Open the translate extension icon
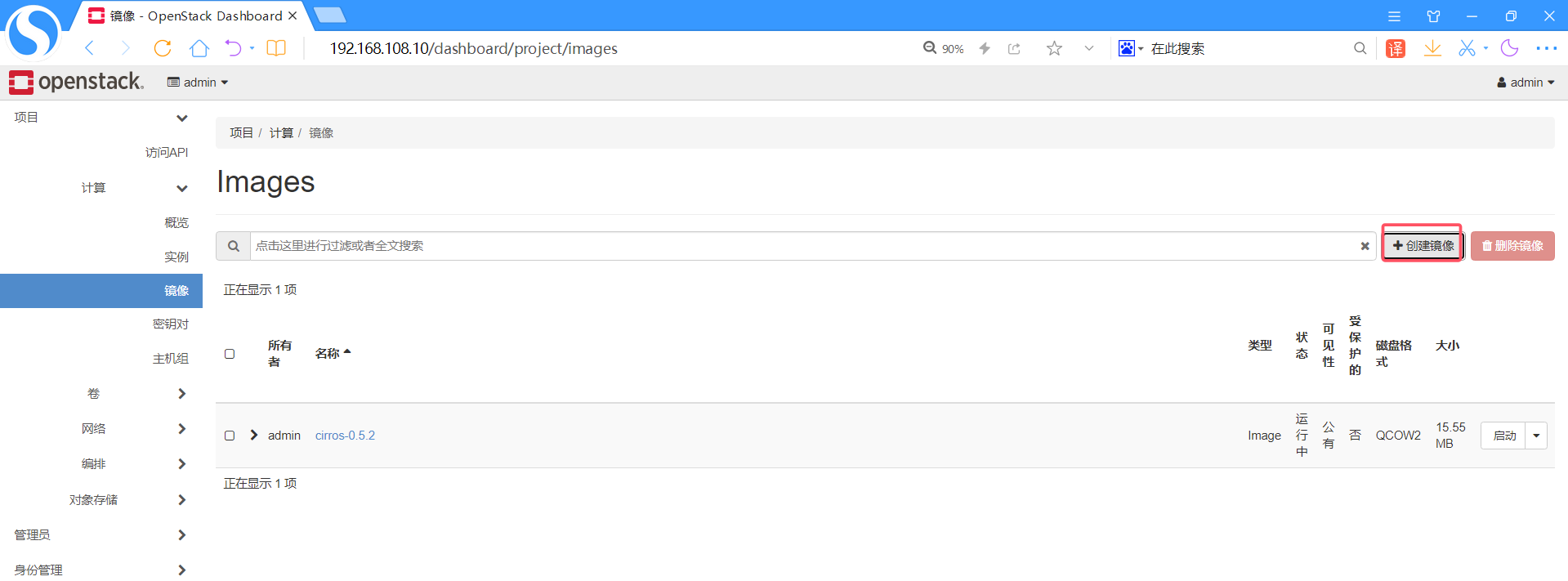The image size is (1568, 581). point(1396,48)
